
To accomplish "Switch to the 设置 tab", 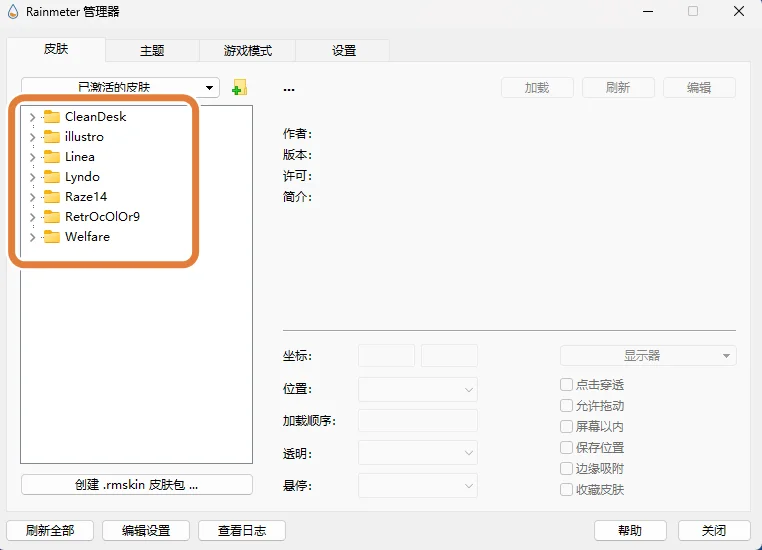I will (344, 51).
